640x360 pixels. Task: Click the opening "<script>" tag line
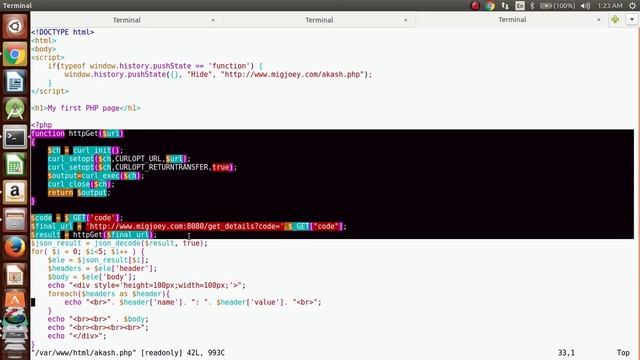[x=48, y=58]
